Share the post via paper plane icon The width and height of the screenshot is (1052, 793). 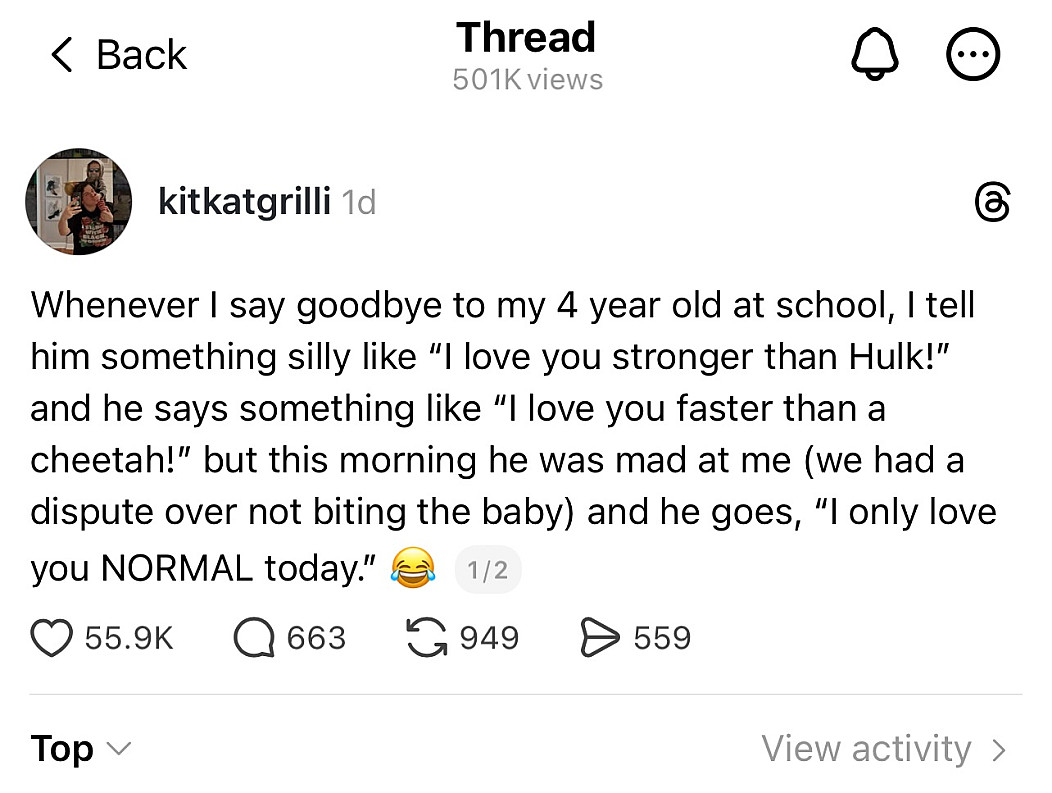[x=600, y=638]
